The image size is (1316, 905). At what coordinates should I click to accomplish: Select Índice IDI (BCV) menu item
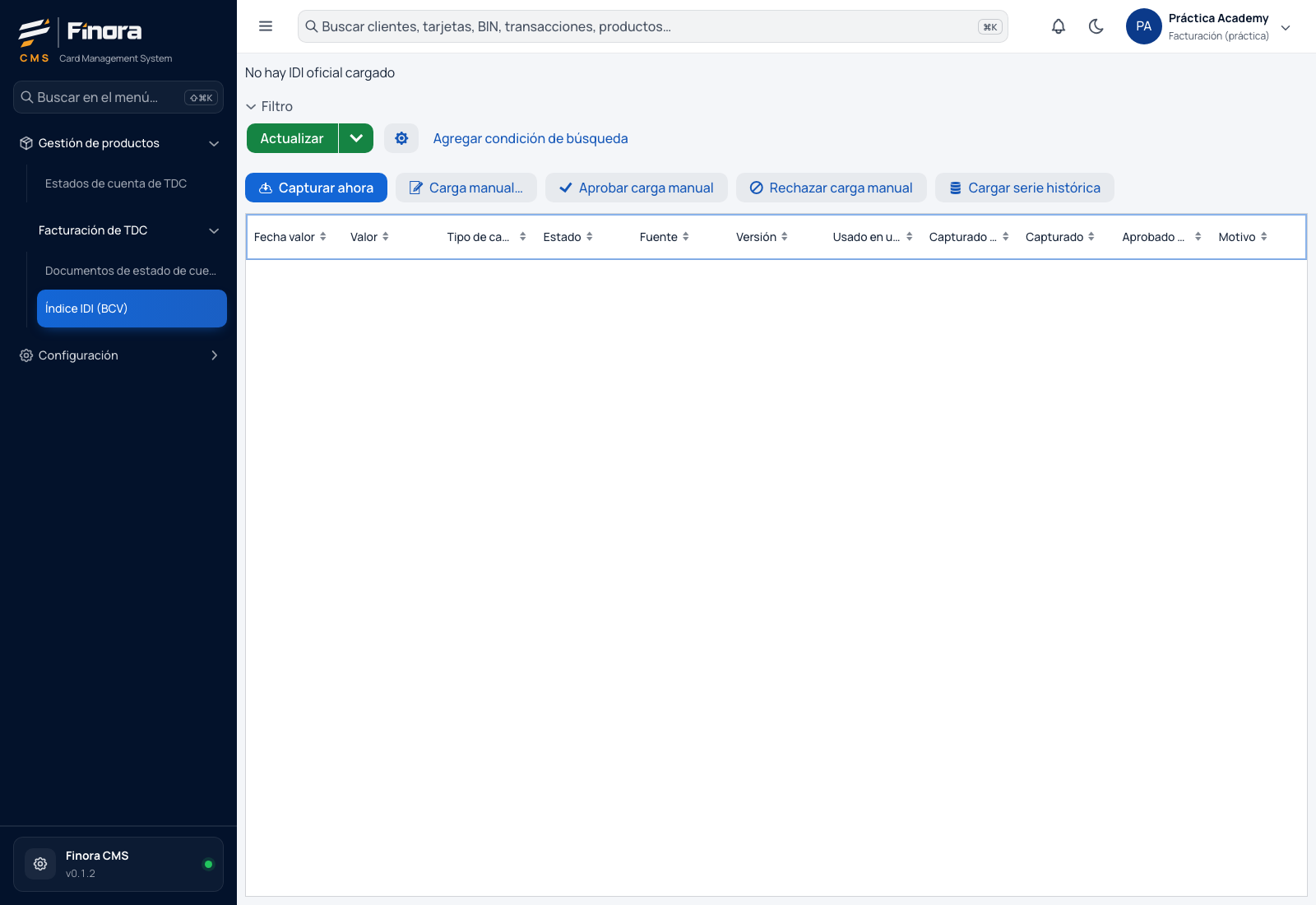132,309
